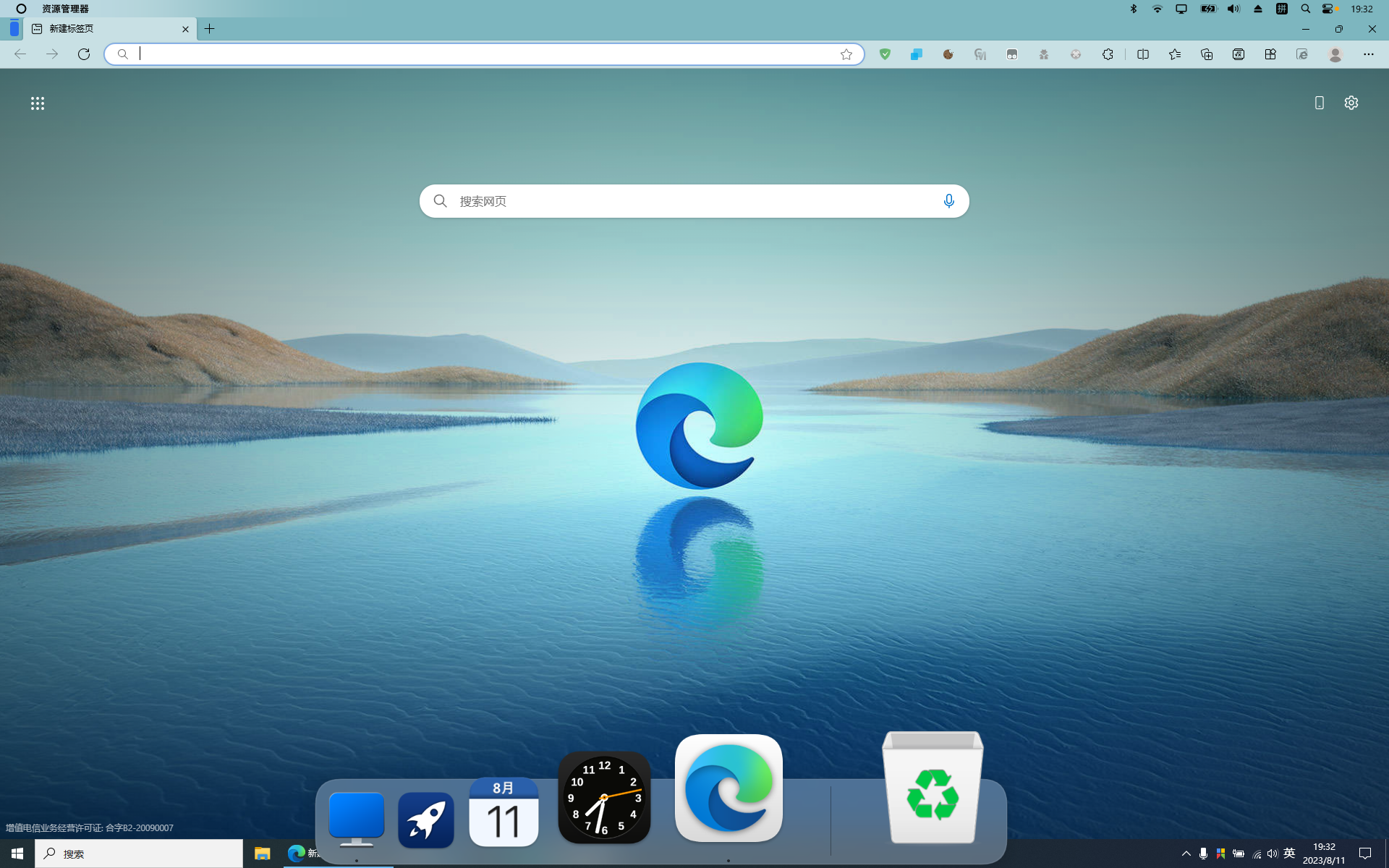The height and width of the screenshot is (868, 1389).
Task: Open the tray network icon
Action: (x=1257, y=854)
